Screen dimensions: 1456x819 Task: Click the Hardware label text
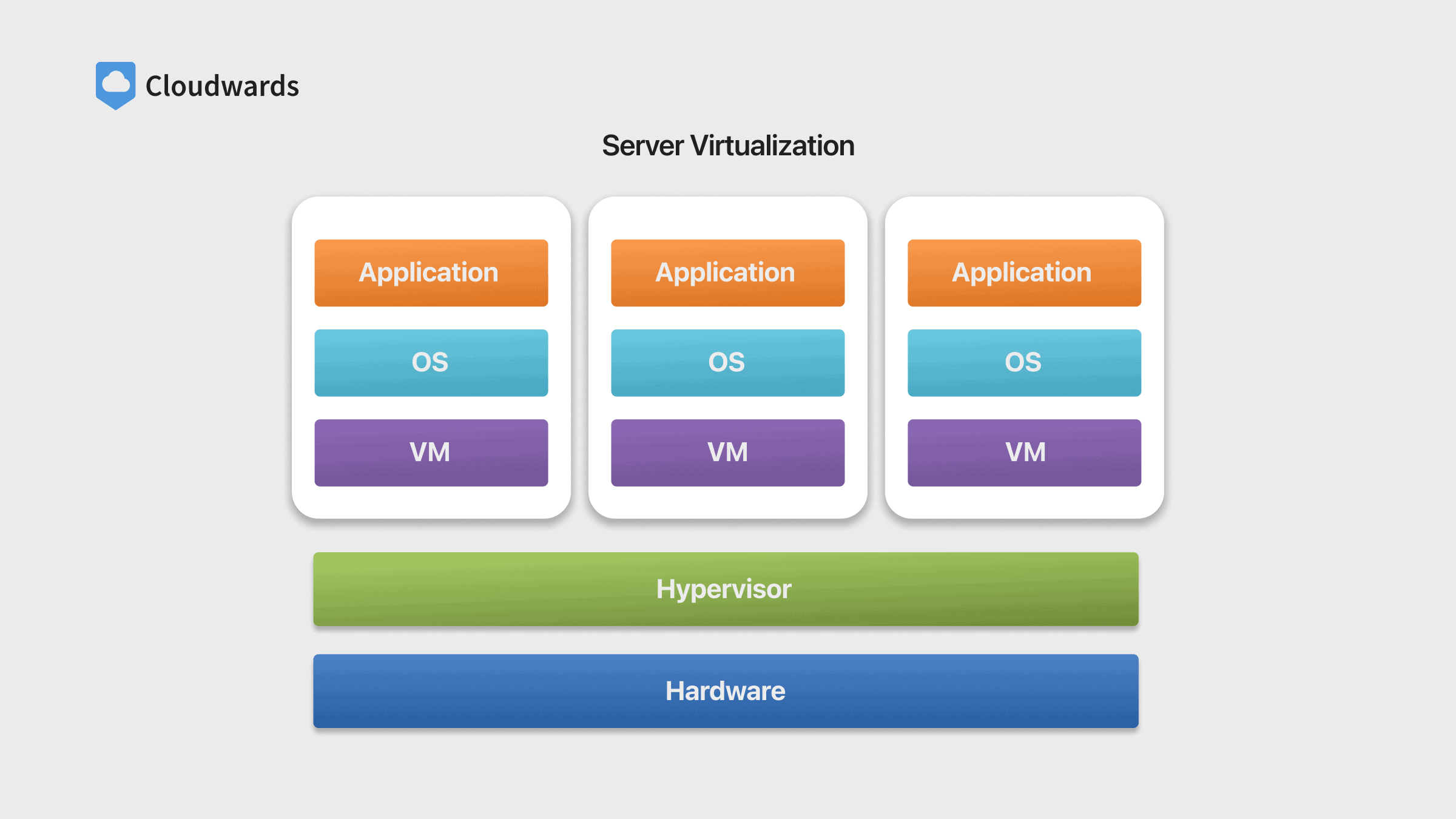click(x=725, y=691)
